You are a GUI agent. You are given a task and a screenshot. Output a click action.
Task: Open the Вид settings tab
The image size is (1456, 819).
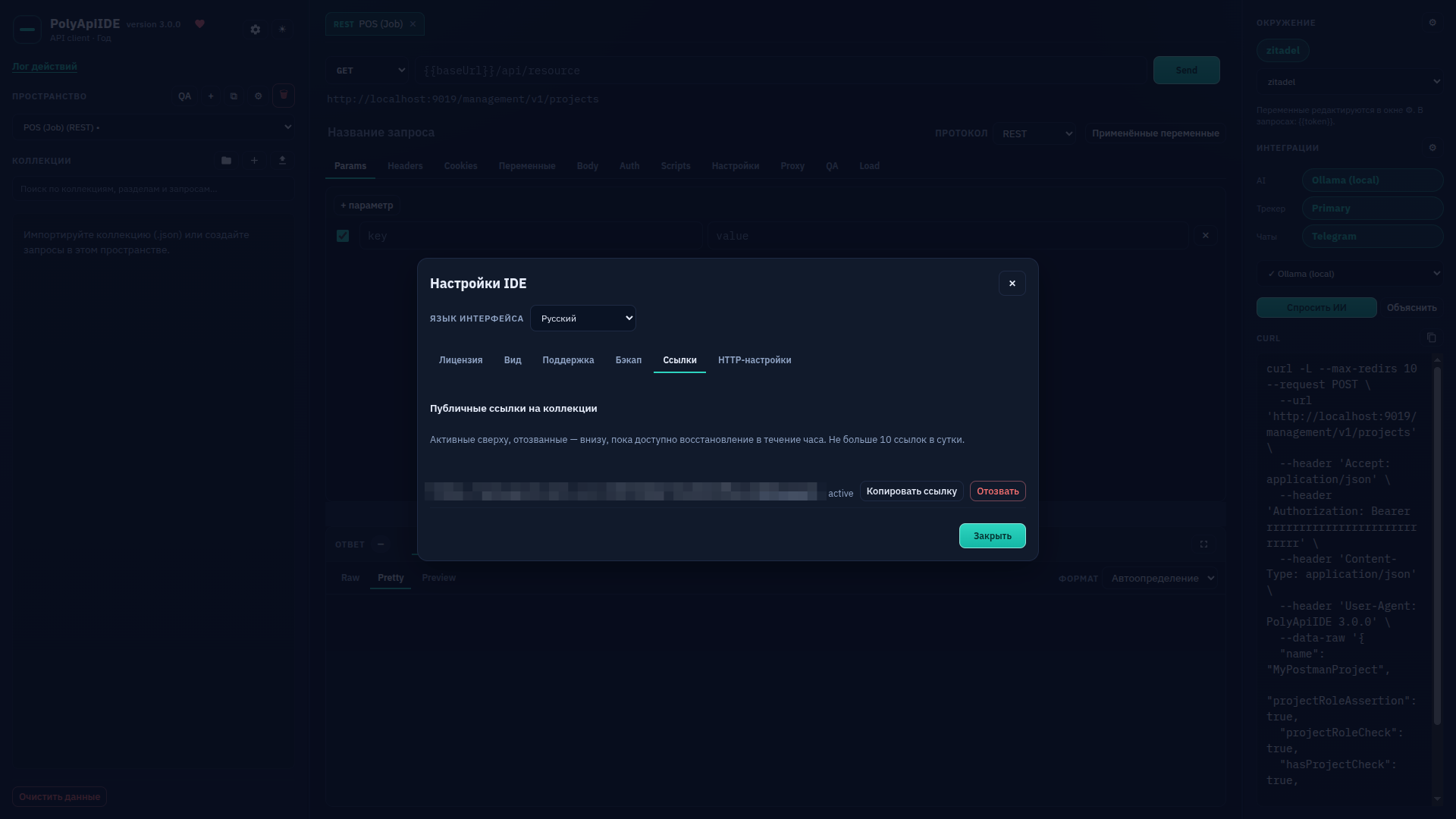tap(513, 360)
